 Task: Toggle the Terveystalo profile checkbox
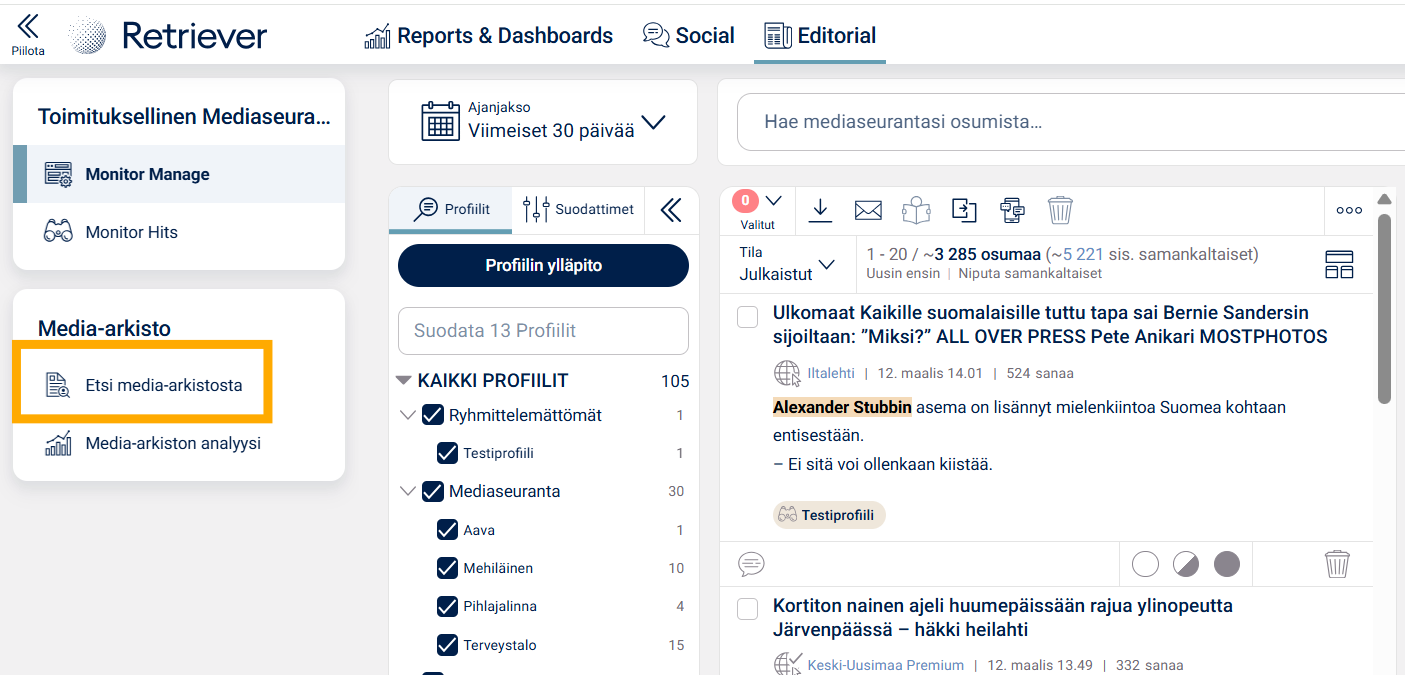(x=448, y=645)
